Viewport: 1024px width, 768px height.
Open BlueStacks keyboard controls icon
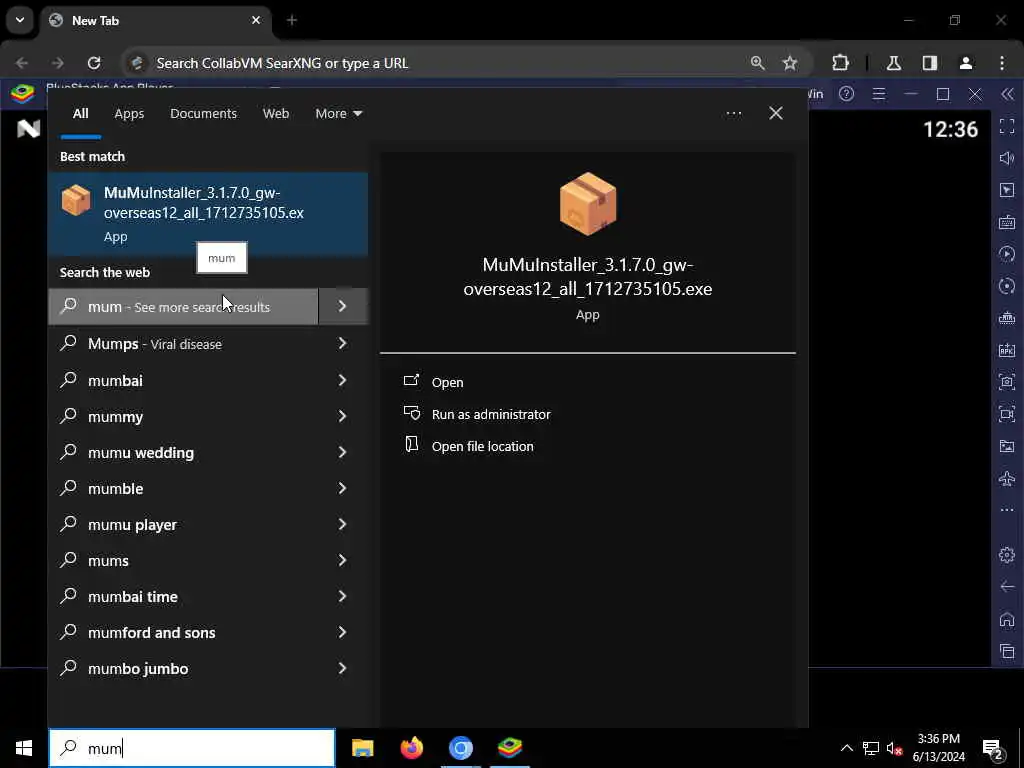click(1007, 222)
